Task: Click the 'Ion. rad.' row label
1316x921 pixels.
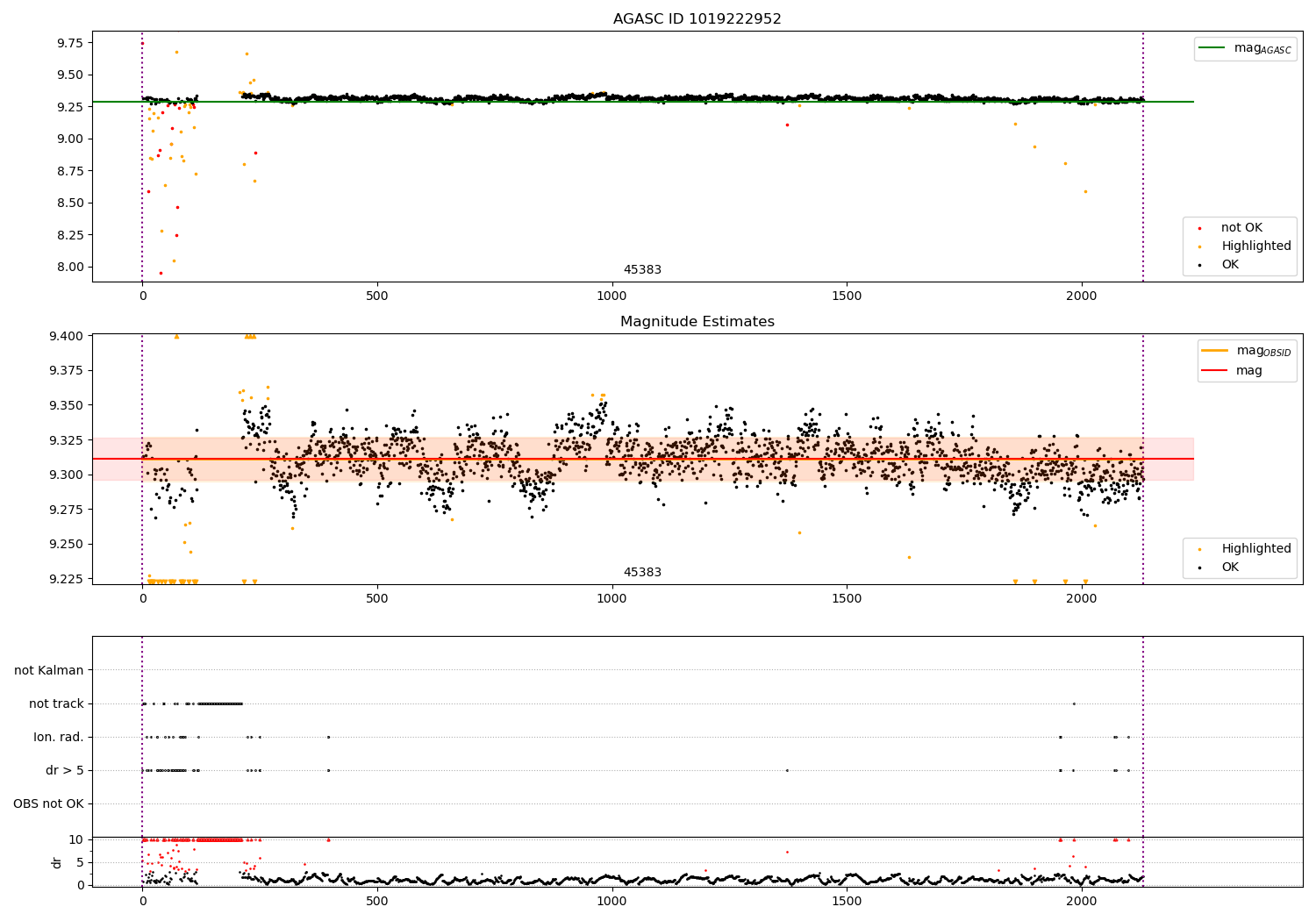Action: coord(59,737)
